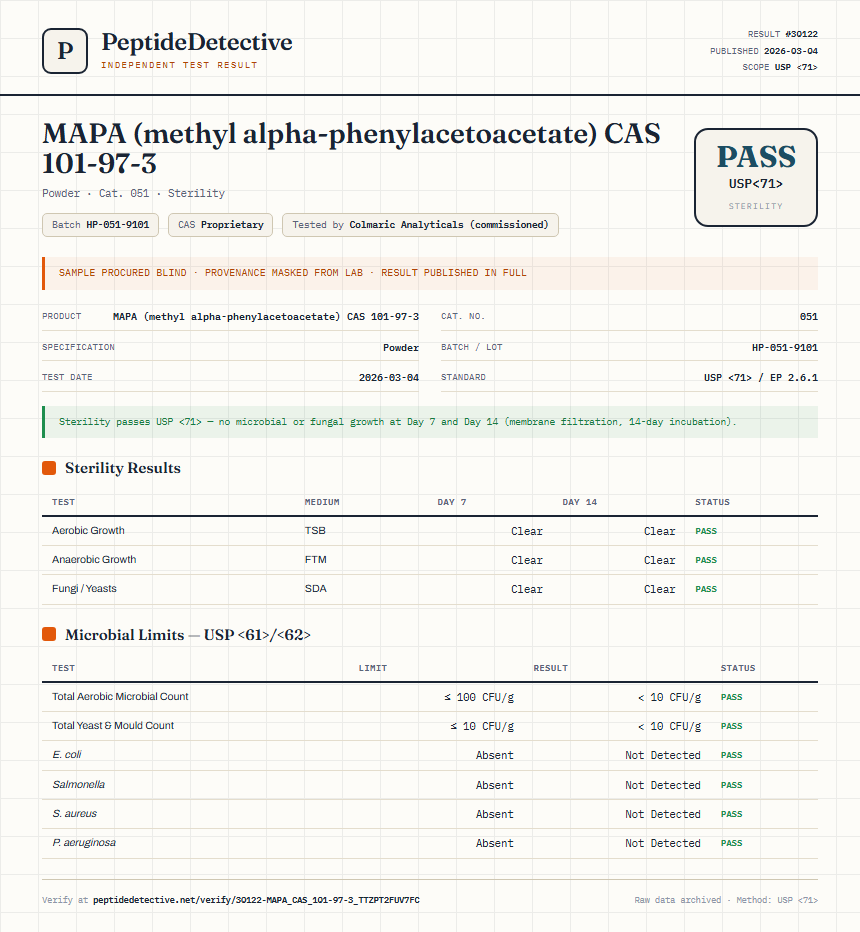Screen dimensions: 860x932
Task: Click the FTM medium cell
Action: coord(316,560)
